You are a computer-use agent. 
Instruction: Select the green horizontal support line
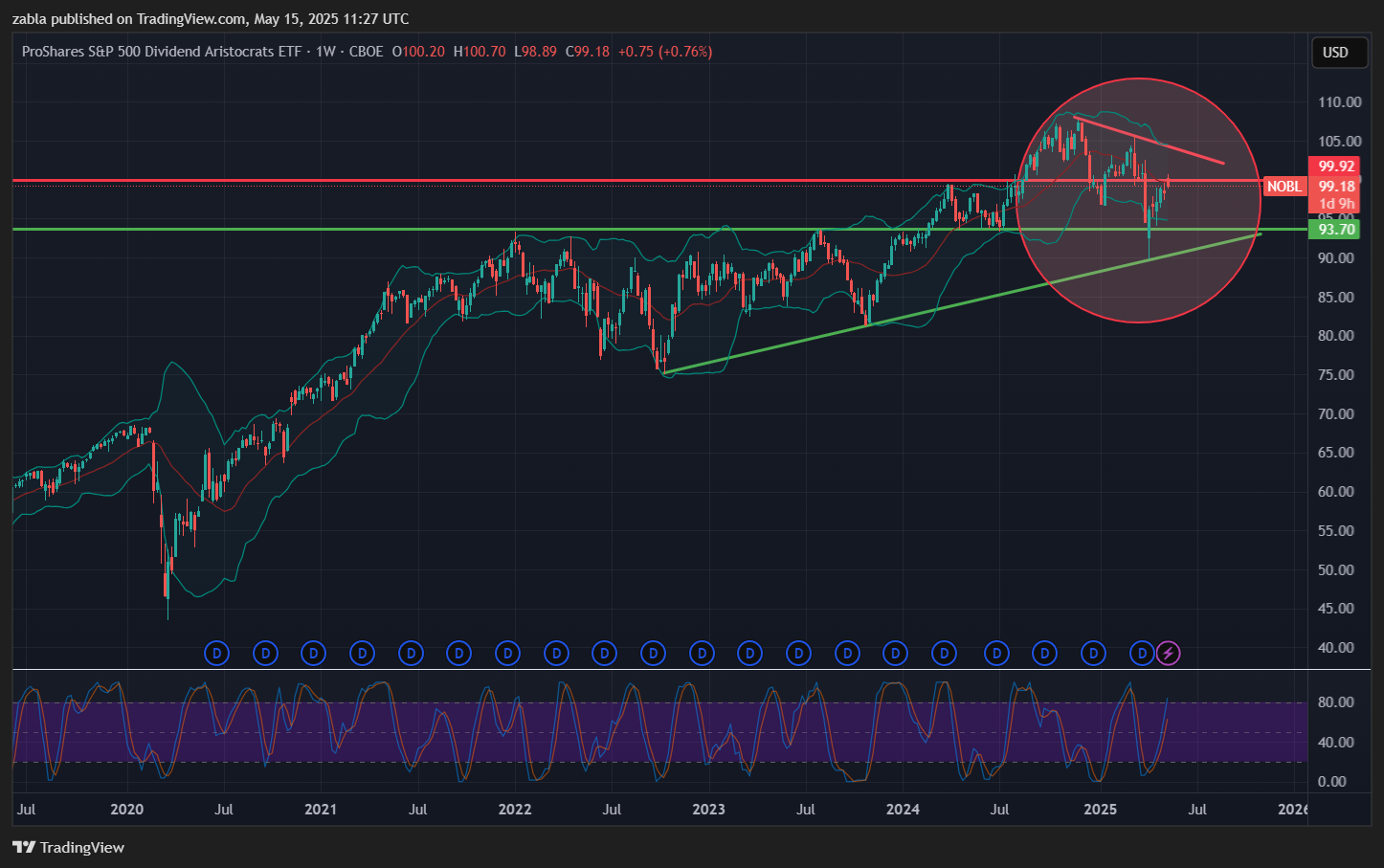click(x=287, y=229)
